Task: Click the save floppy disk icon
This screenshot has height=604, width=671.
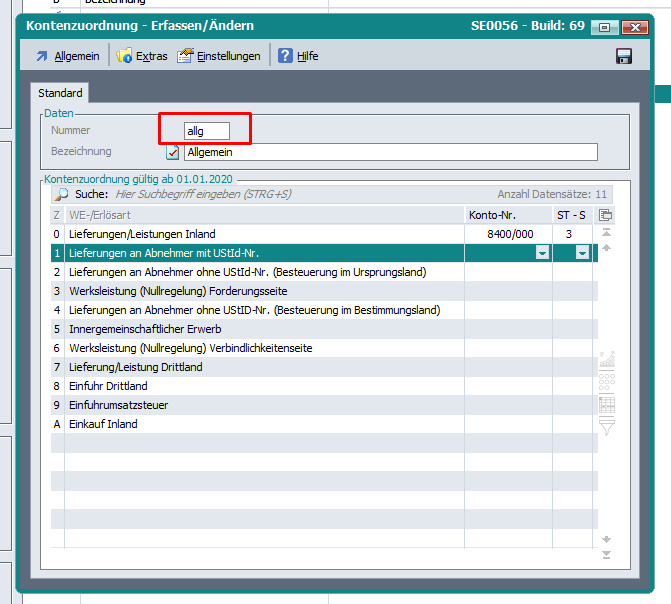Action: click(x=624, y=56)
